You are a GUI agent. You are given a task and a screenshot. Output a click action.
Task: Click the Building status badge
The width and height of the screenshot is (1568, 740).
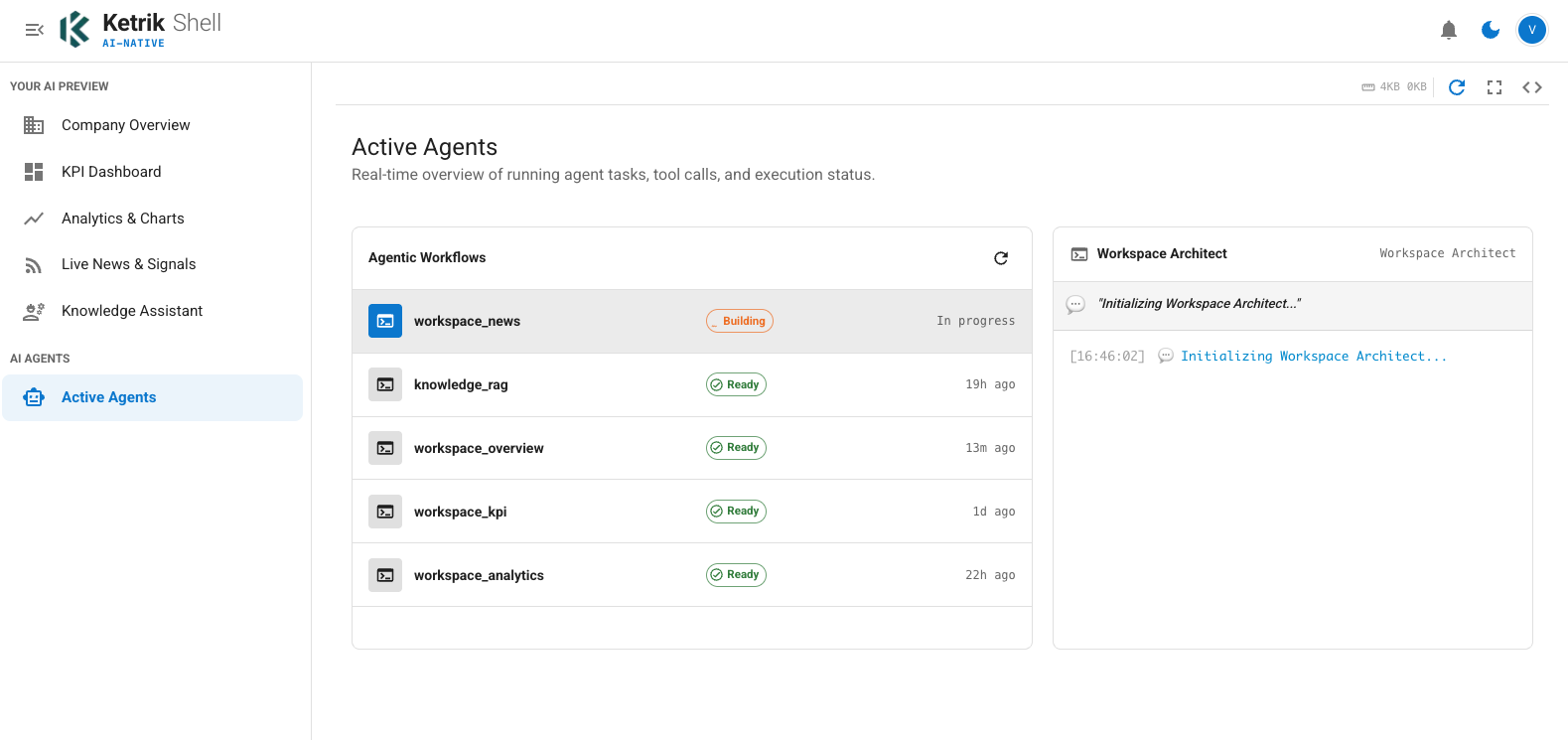740,321
